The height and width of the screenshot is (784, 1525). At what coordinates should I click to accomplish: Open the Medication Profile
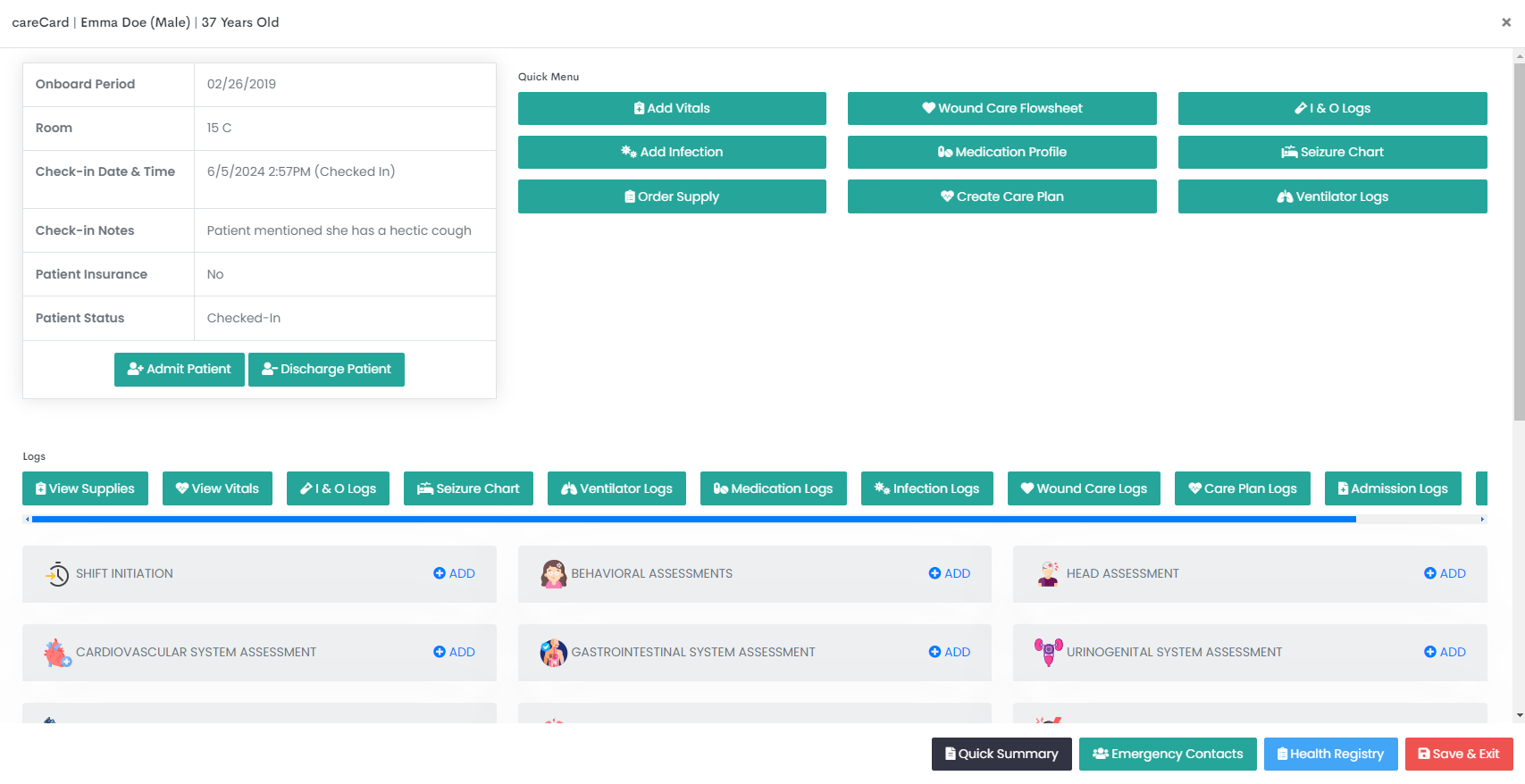(x=1001, y=152)
